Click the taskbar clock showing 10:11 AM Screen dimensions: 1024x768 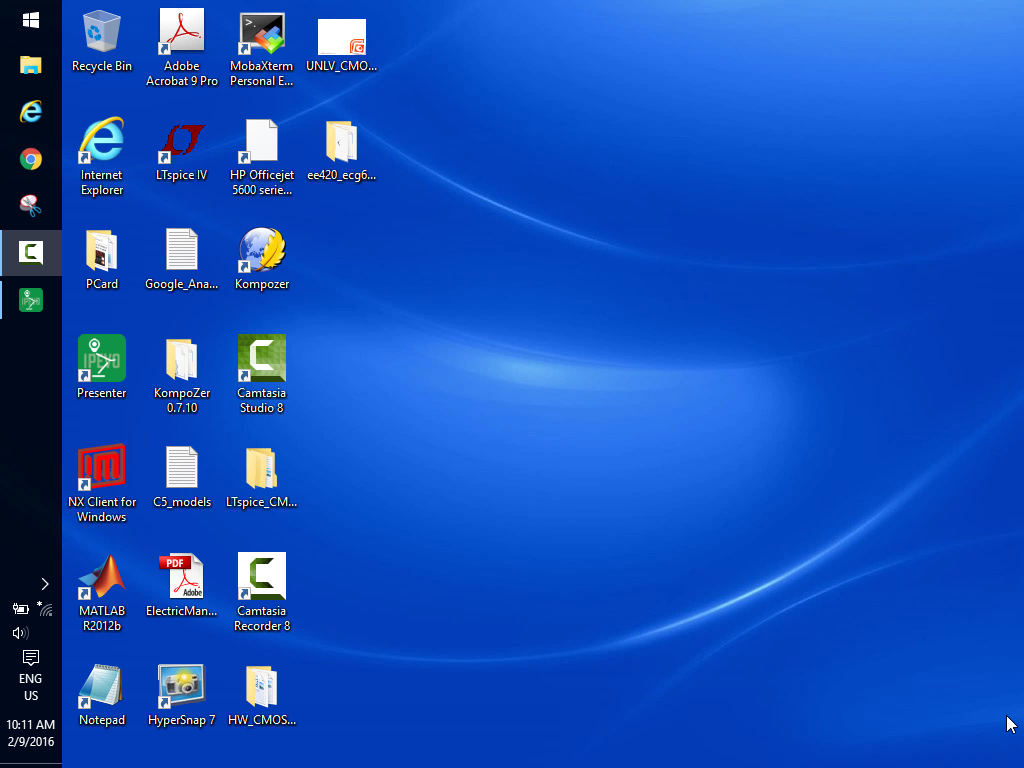(x=31, y=733)
